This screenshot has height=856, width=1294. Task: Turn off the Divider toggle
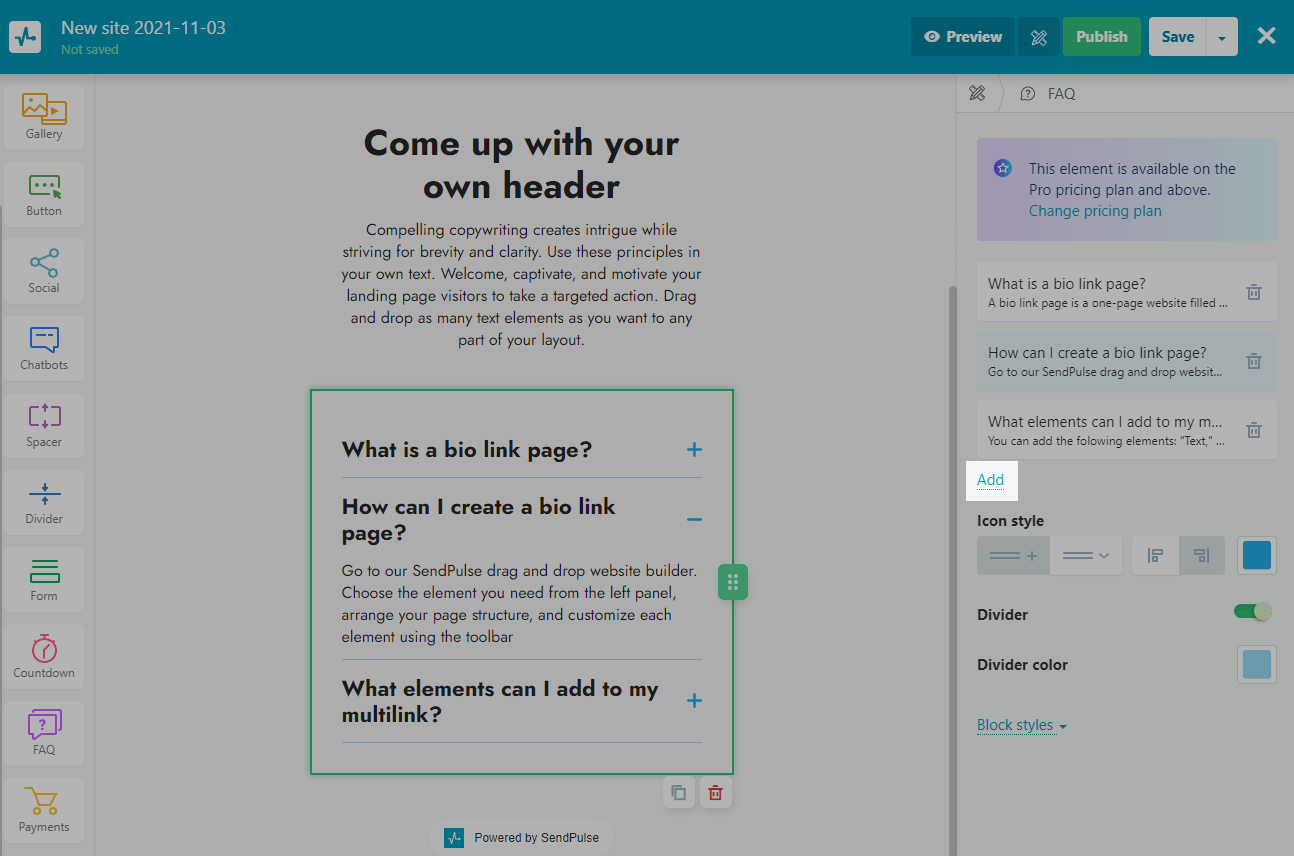click(1253, 611)
